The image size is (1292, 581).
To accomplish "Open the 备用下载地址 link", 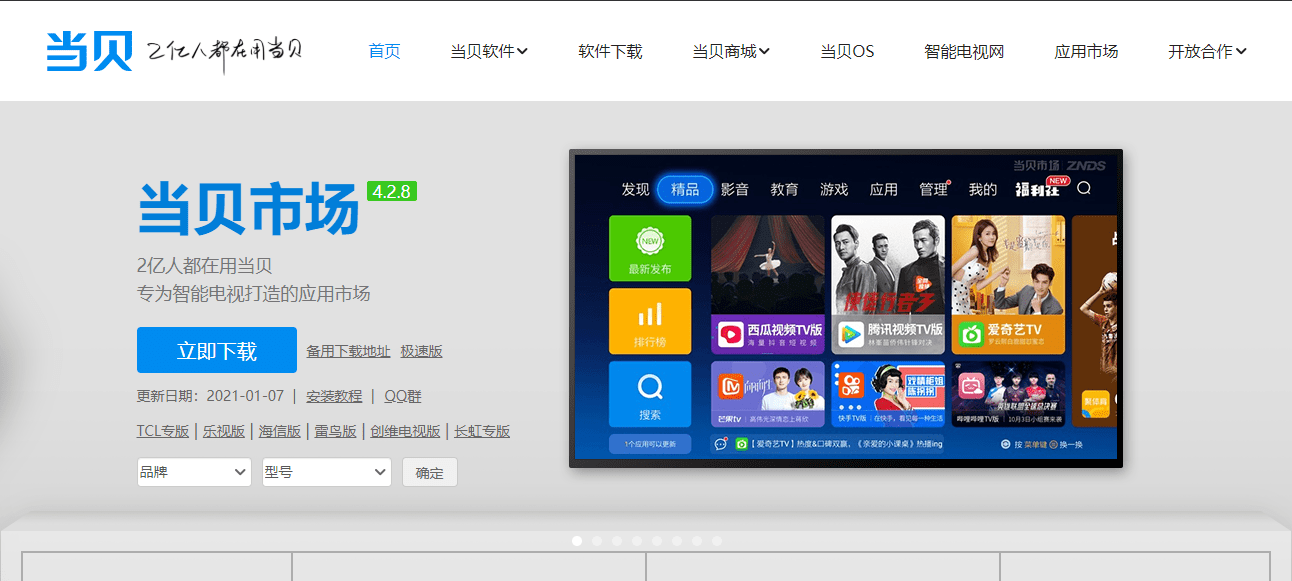I will (x=347, y=350).
